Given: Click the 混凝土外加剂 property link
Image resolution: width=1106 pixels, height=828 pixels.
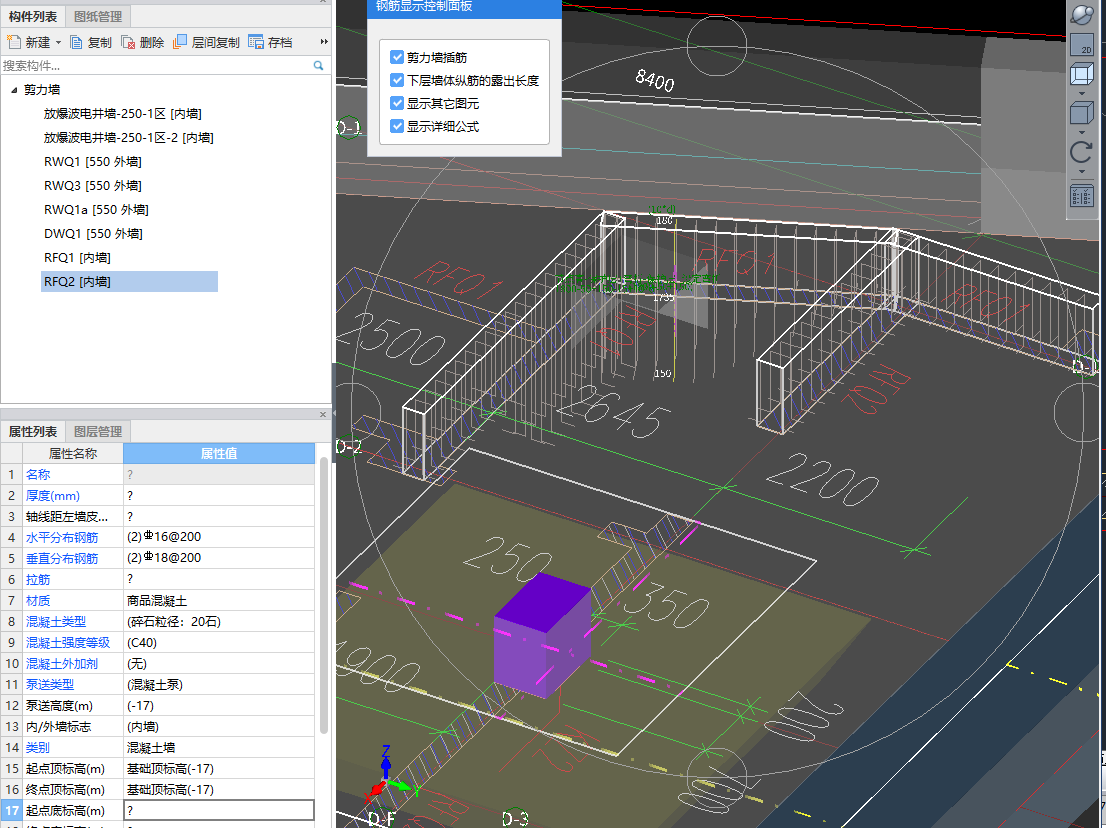Looking at the screenshot, I should point(62,664).
